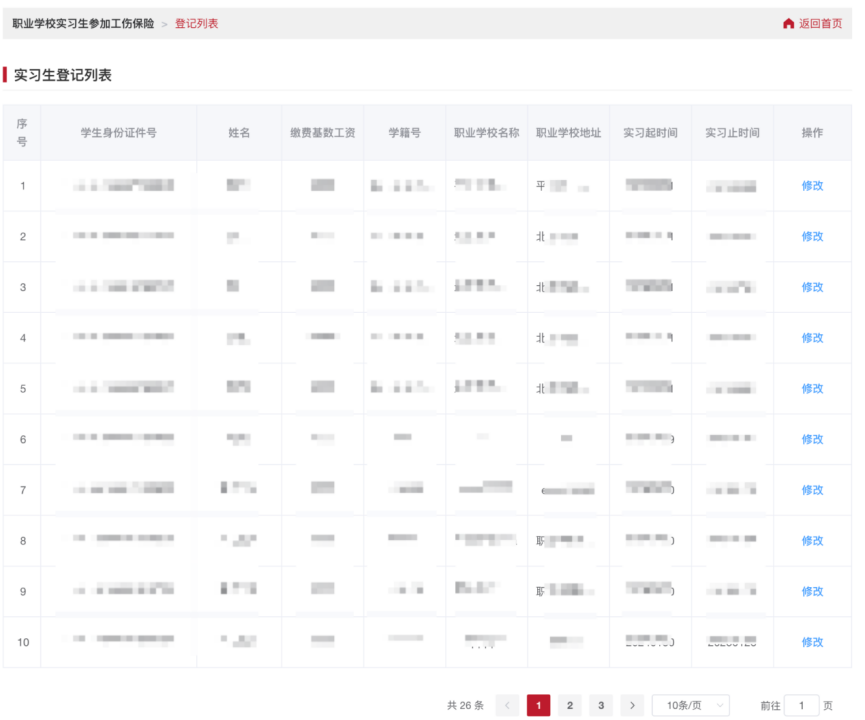The image size is (865, 720).
Task: Click 修改 in row 7
Action: point(812,490)
